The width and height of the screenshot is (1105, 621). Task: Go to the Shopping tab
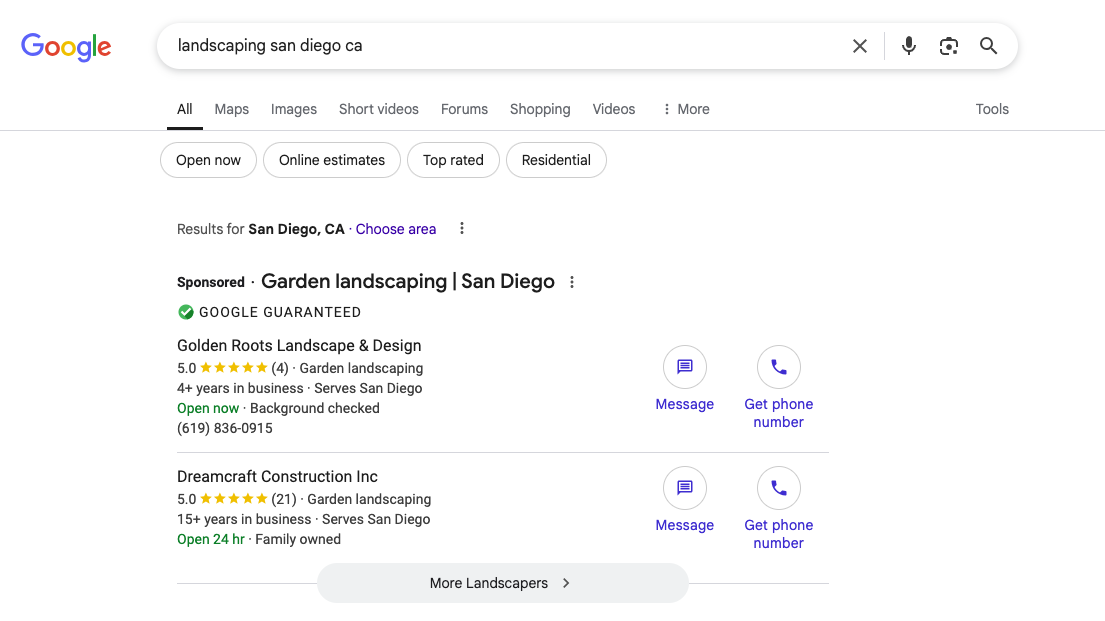(540, 109)
